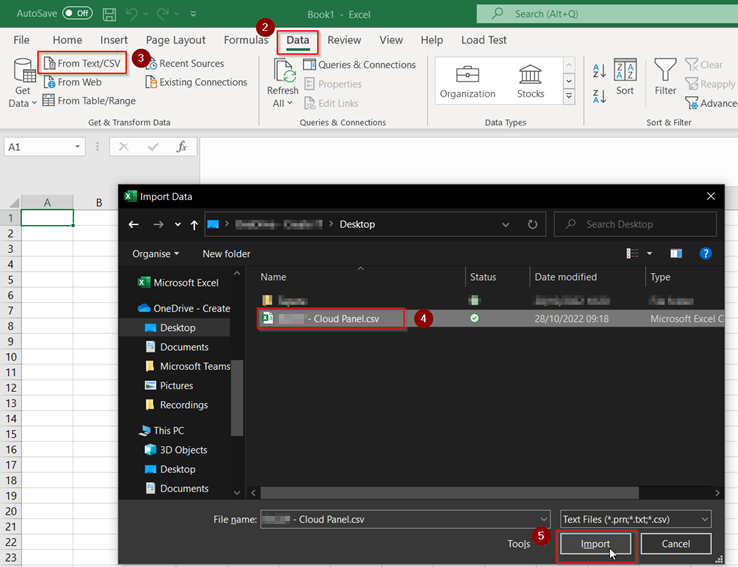
Task: Open the Name Box dropdown arrow
Action: pos(78,147)
